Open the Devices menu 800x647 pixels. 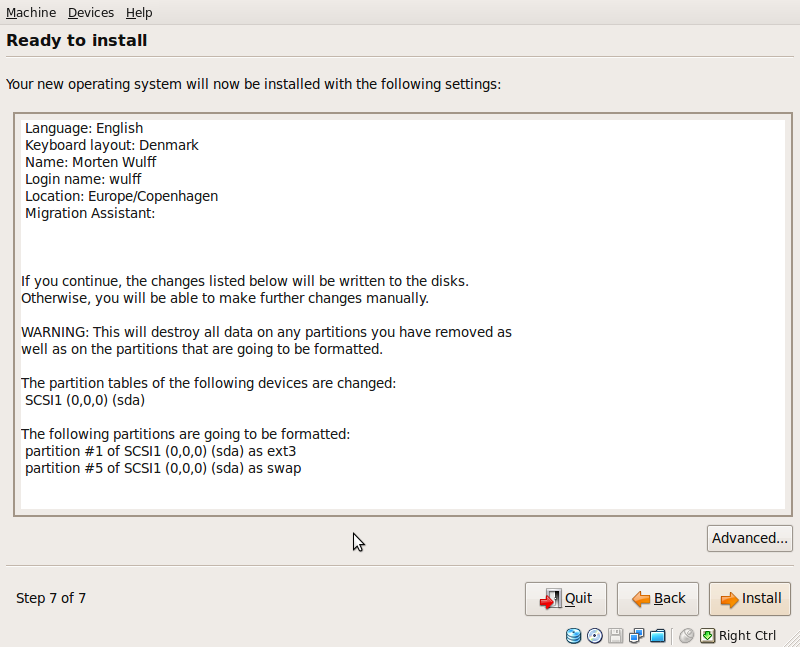91,12
